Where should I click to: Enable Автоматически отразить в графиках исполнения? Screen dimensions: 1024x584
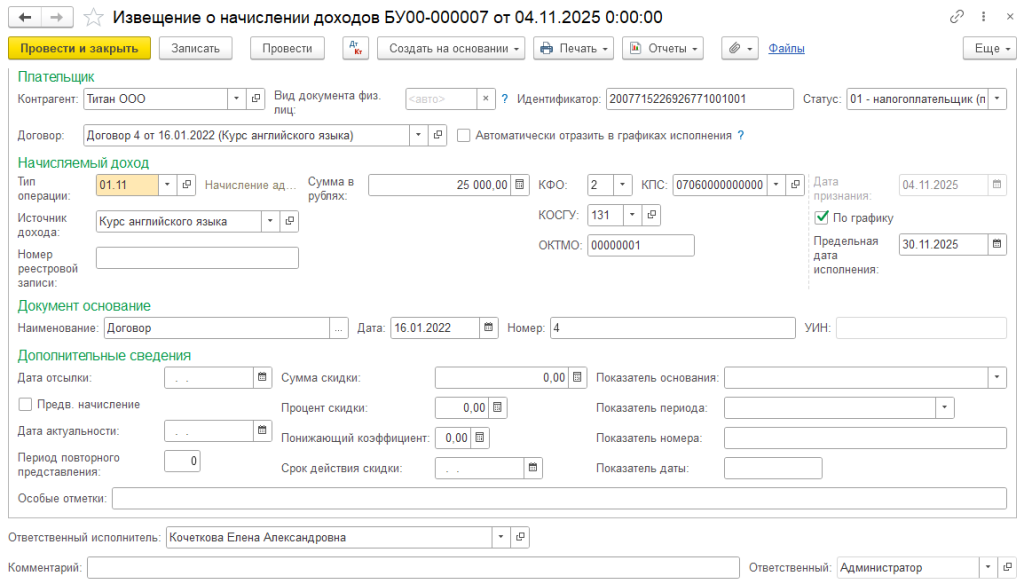(x=464, y=135)
